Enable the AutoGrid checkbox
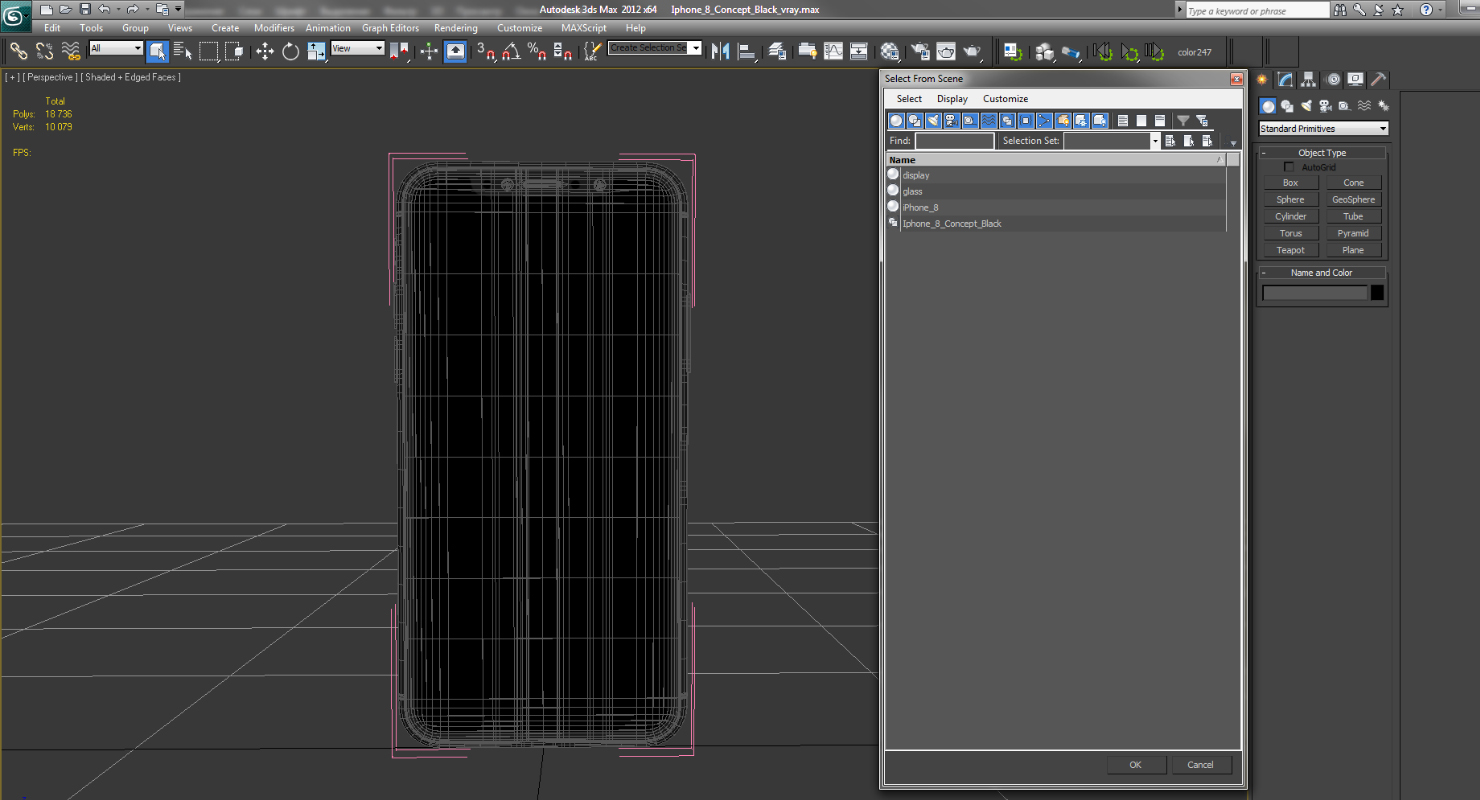This screenshot has width=1480, height=800. [x=1289, y=167]
